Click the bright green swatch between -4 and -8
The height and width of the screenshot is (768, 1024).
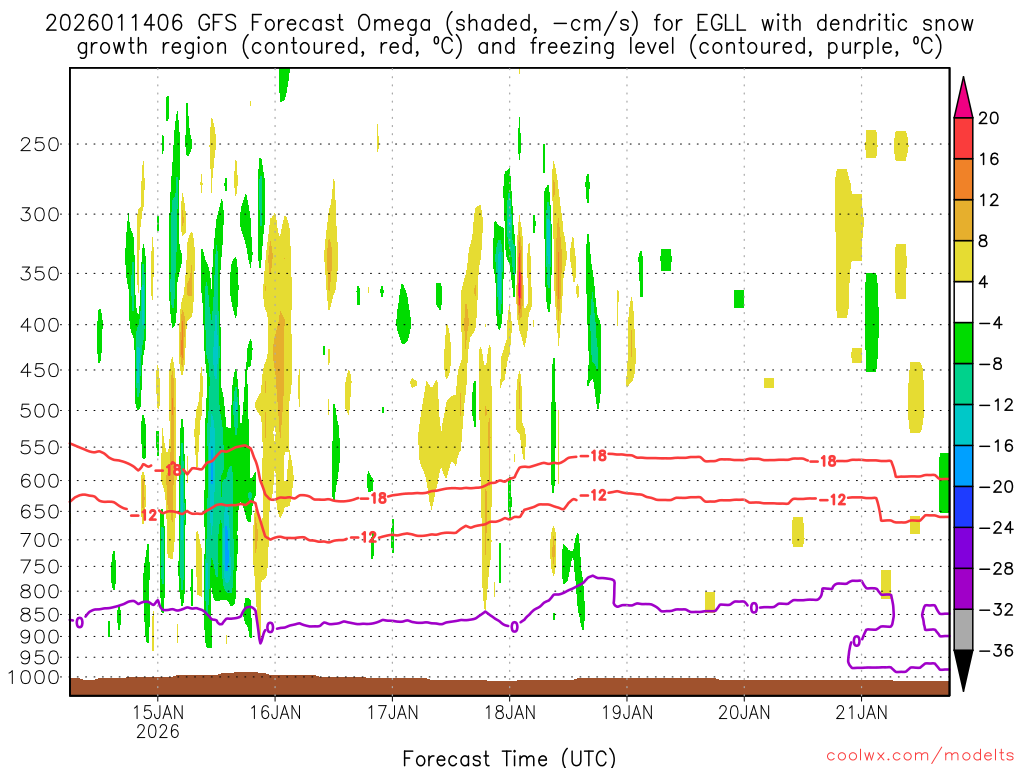[963, 344]
